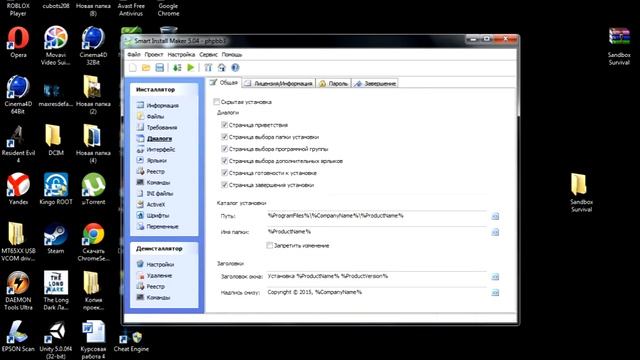Open help using the blue question mark icon
Viewport: 640px width, 360px height.
point(235,68)
